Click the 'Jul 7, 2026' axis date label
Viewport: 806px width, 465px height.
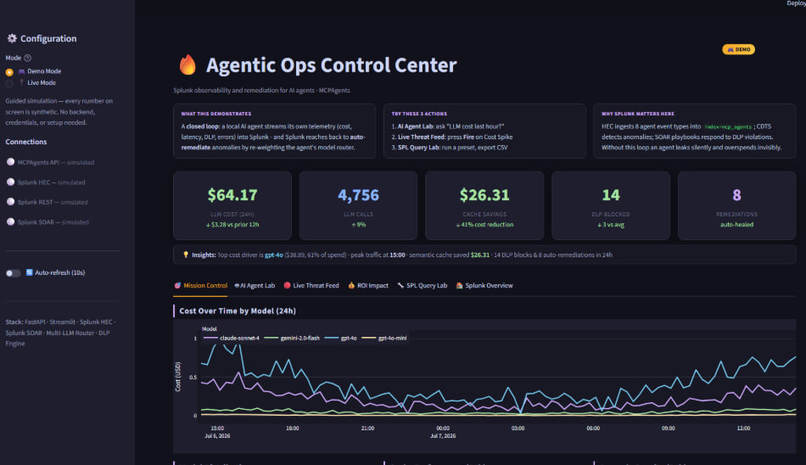point(443,436)
